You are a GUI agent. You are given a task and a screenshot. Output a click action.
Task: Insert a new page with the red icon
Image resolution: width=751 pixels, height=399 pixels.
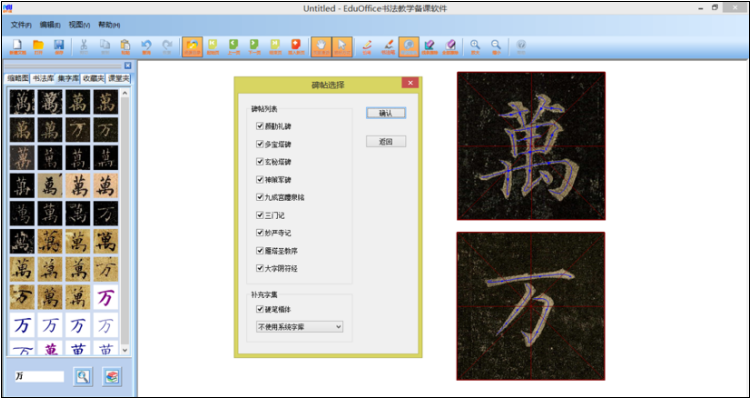pyautogui.click(x=296, y=47)
